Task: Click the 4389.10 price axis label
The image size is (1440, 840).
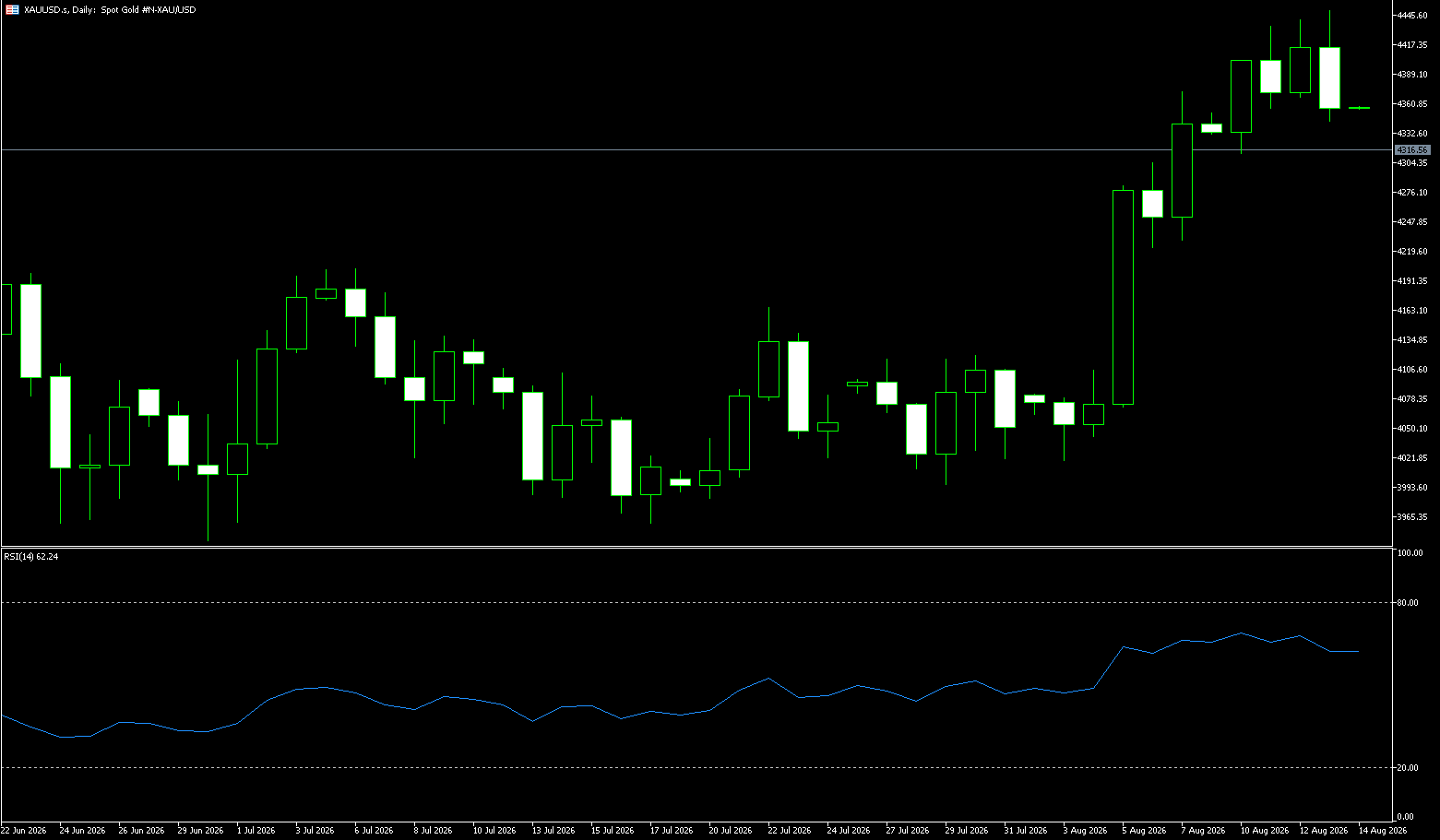Action: (x=1412, y=75)
